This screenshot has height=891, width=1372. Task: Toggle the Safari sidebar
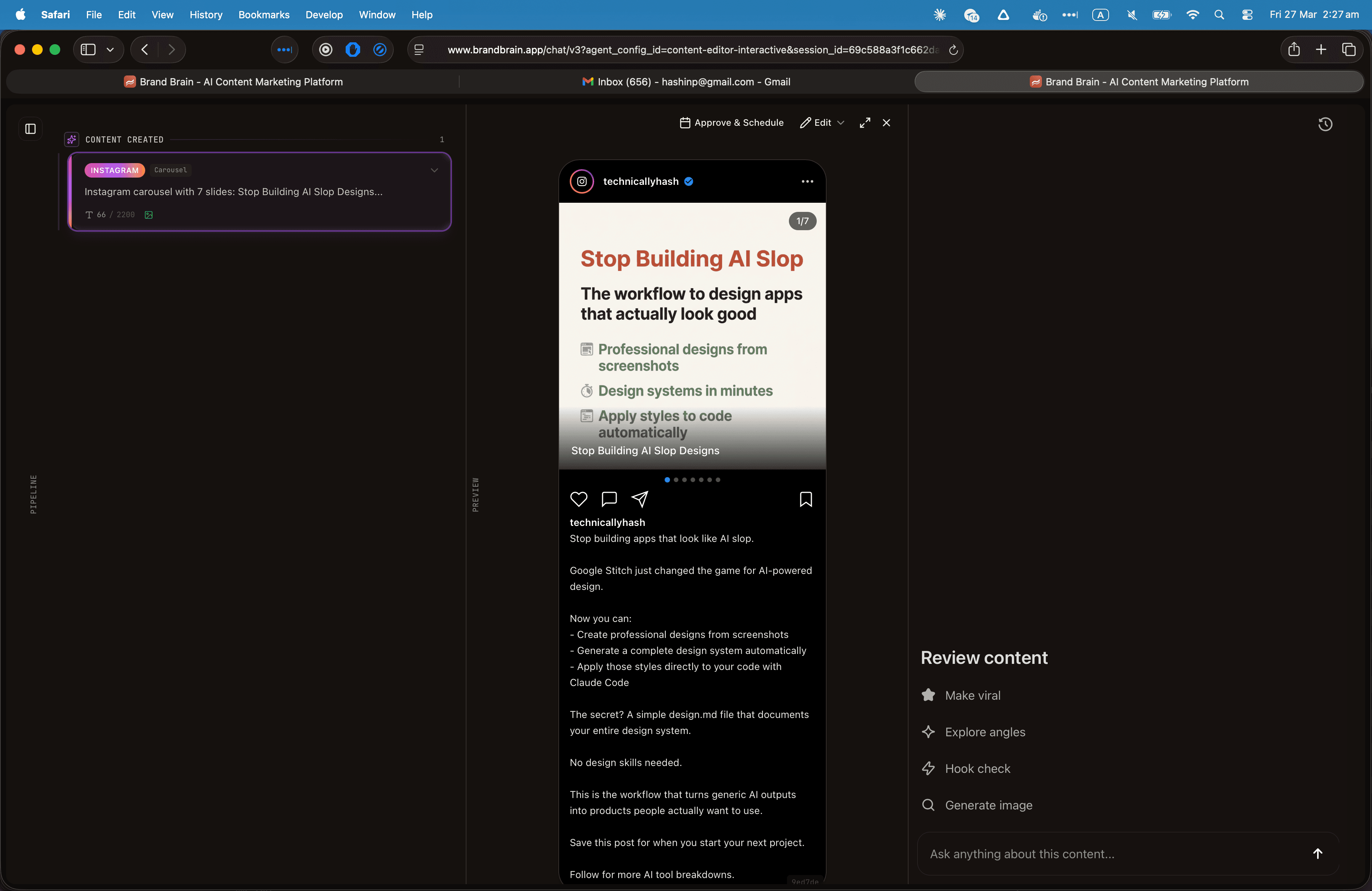point(88,50)
